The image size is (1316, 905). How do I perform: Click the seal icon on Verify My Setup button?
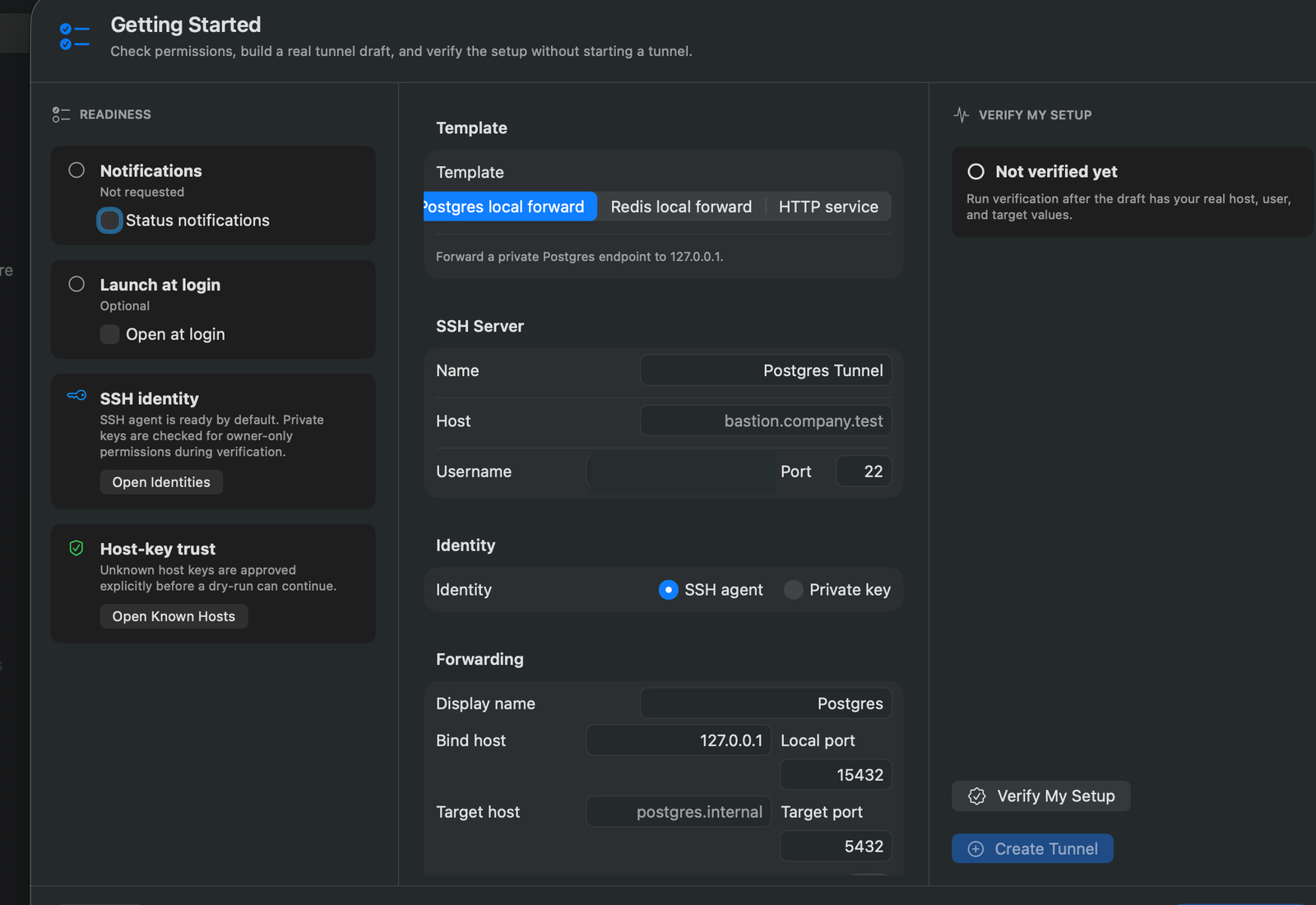tap(976, 796)
